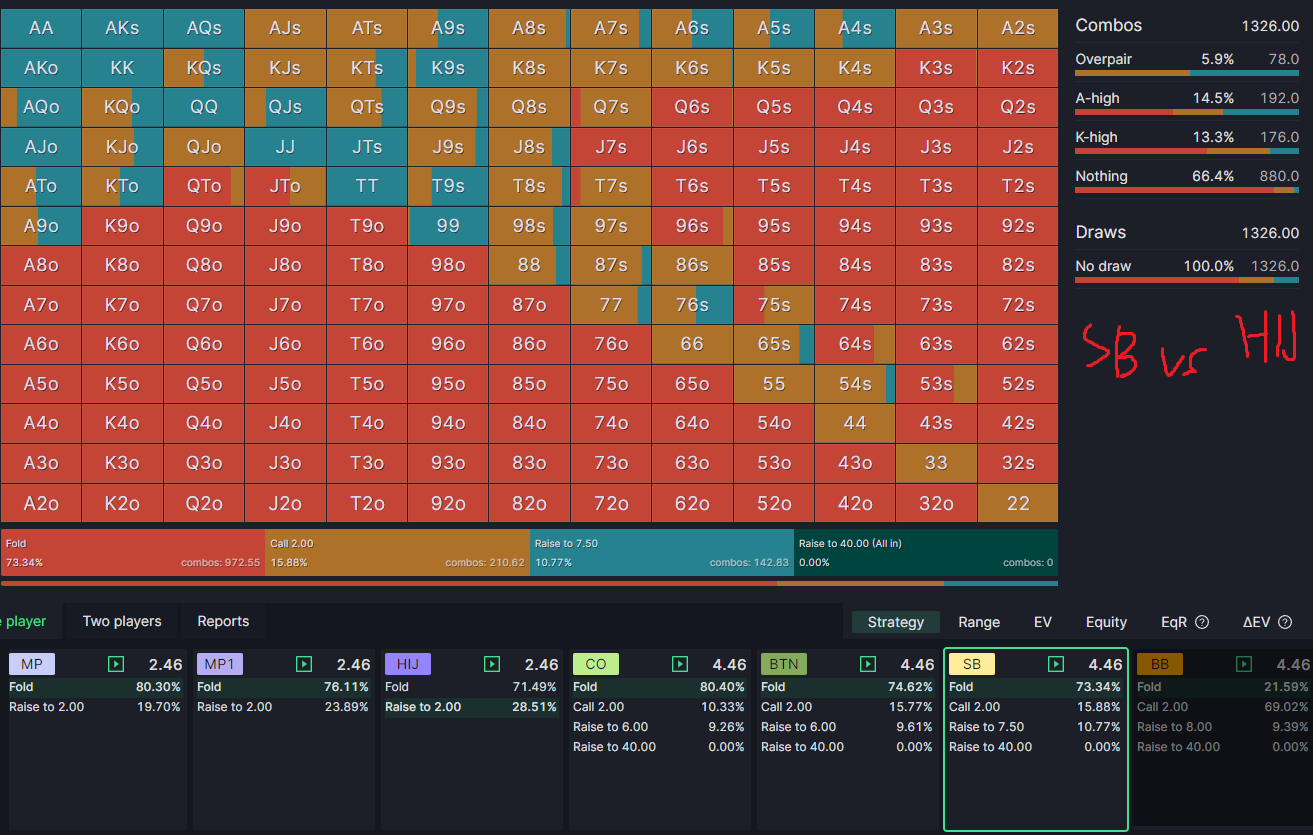Click the teal Raise to 7.50 action bar

click(x=662, y=553)
